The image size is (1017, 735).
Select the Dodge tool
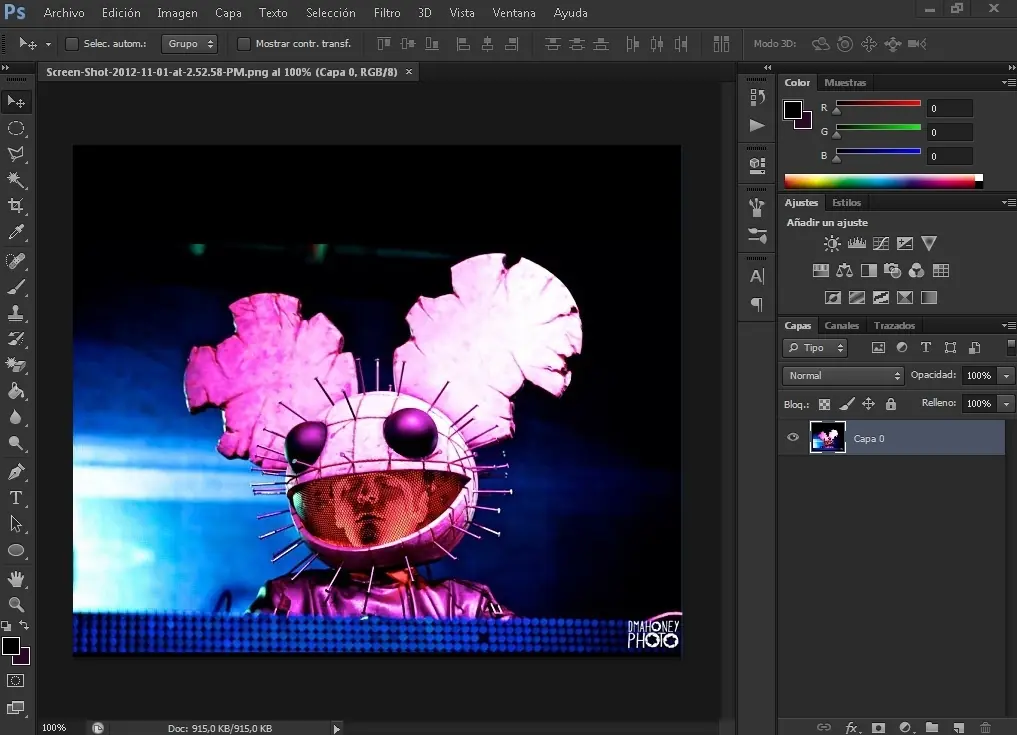tap(16, 444)
